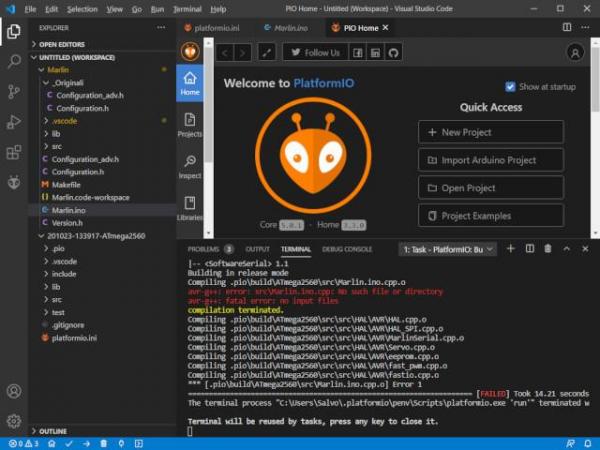Open Libraries in the PIO Home sidebar
This screenshot has width=600, height=450.
tap(189, 208)
